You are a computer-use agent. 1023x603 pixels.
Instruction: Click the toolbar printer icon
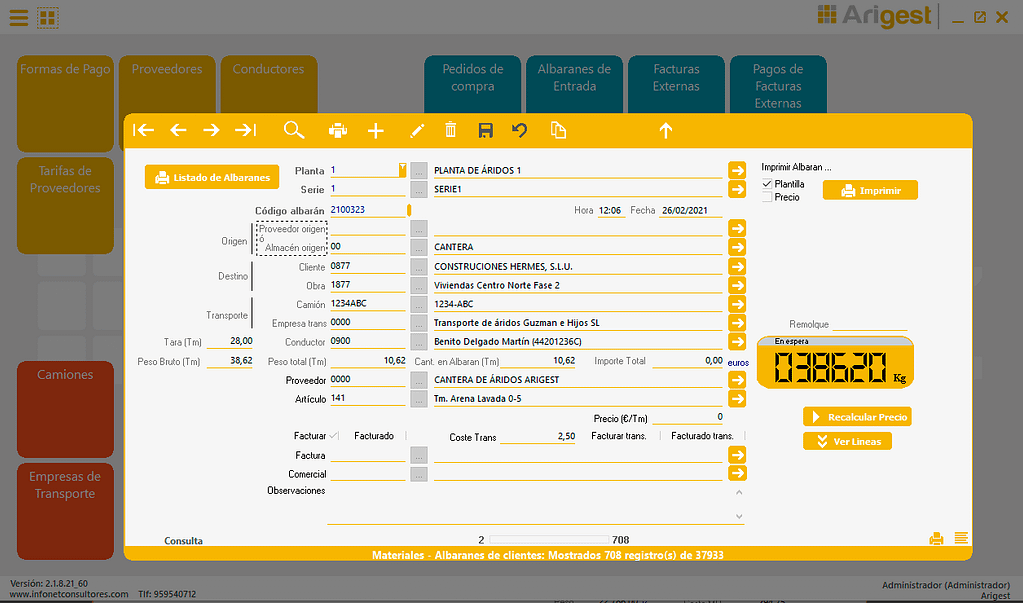pos(337,131)
